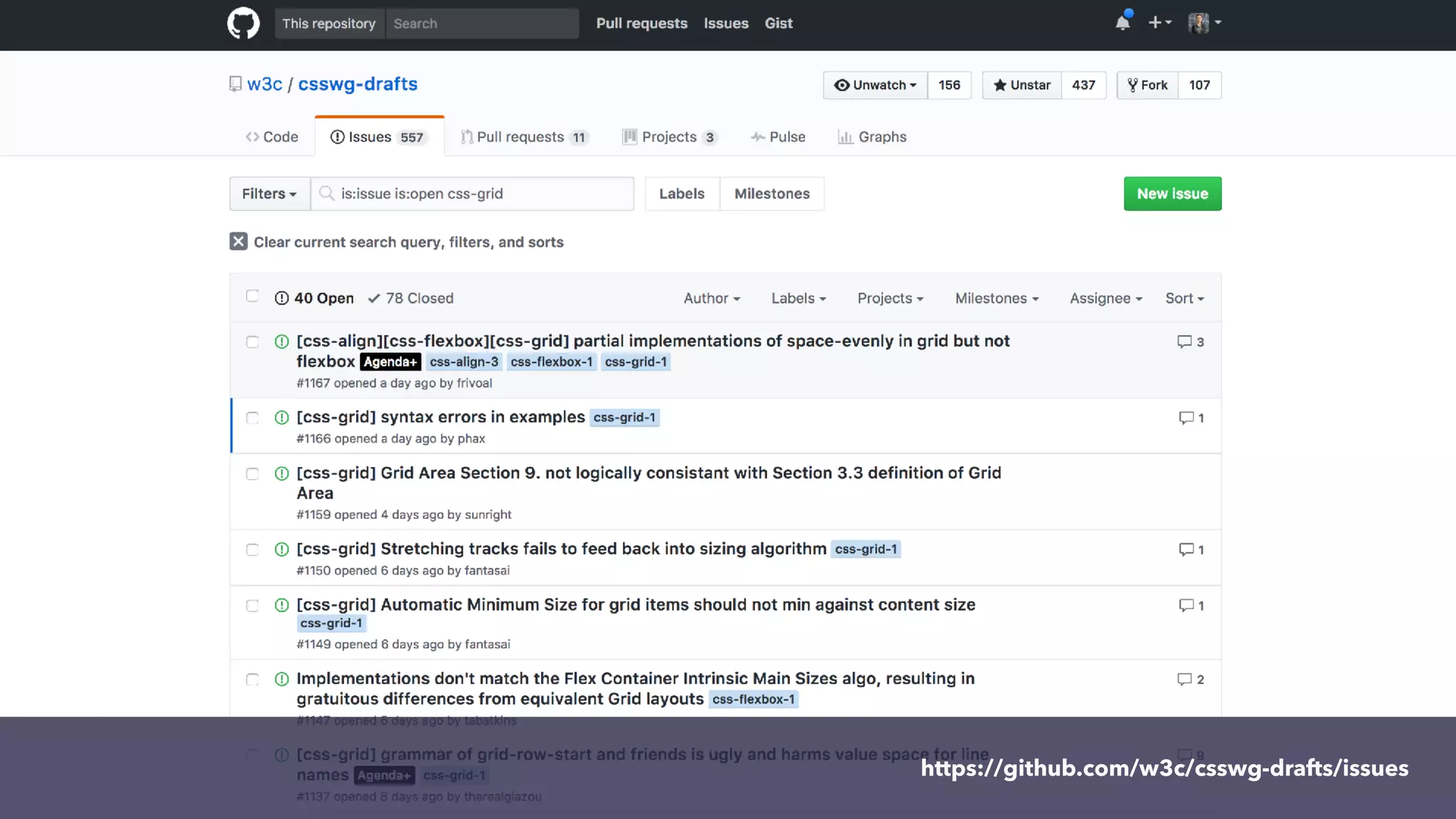Open the Projects tab

click(x=669, y=137)
